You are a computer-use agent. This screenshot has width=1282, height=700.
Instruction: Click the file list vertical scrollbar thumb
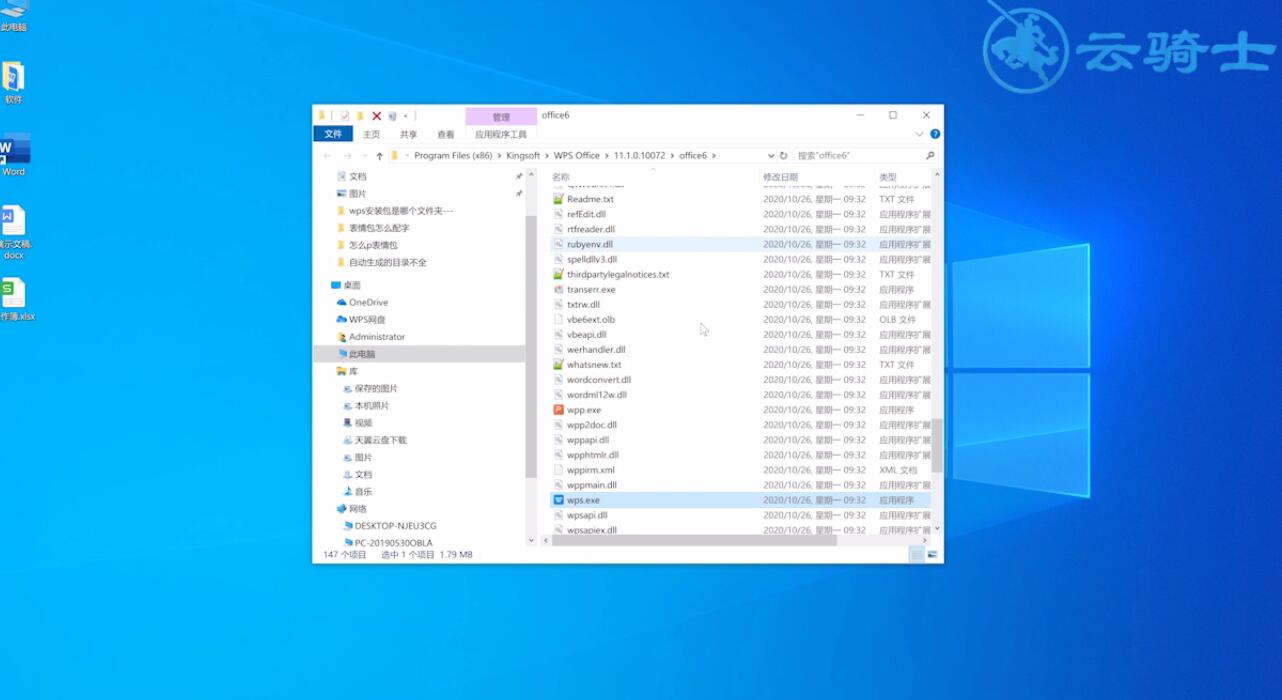tap(937, 445)
